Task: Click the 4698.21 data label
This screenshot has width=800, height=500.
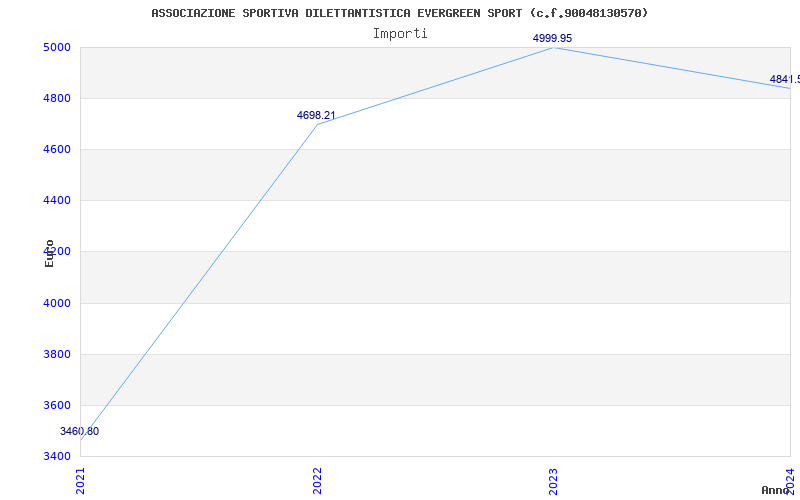Action: [x=316, y=115]
